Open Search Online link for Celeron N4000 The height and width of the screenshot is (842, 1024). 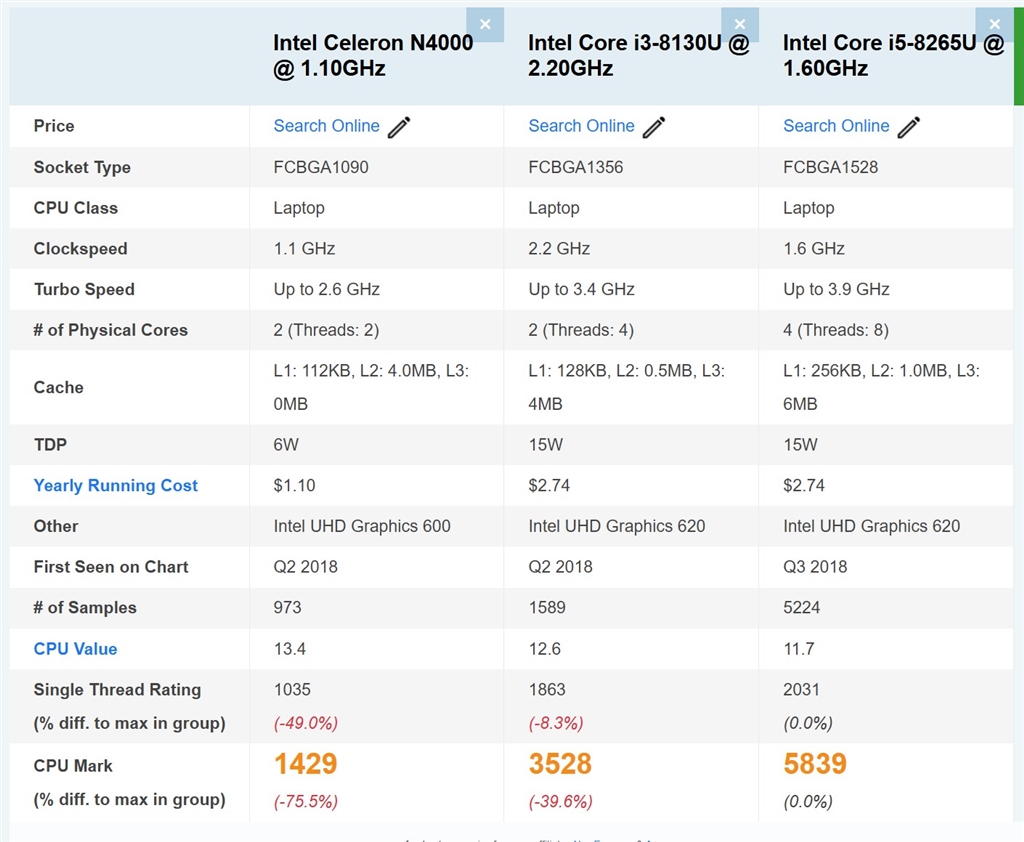pos(326,126)
